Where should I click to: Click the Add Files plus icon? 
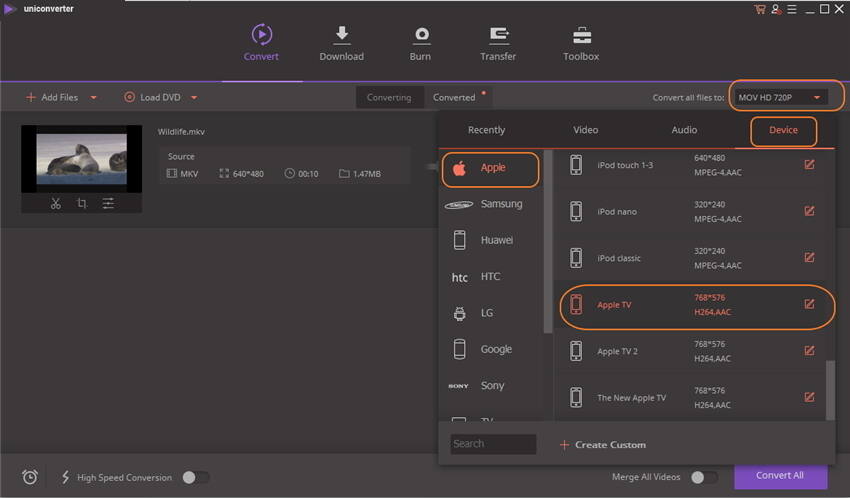tap(30, 97)
